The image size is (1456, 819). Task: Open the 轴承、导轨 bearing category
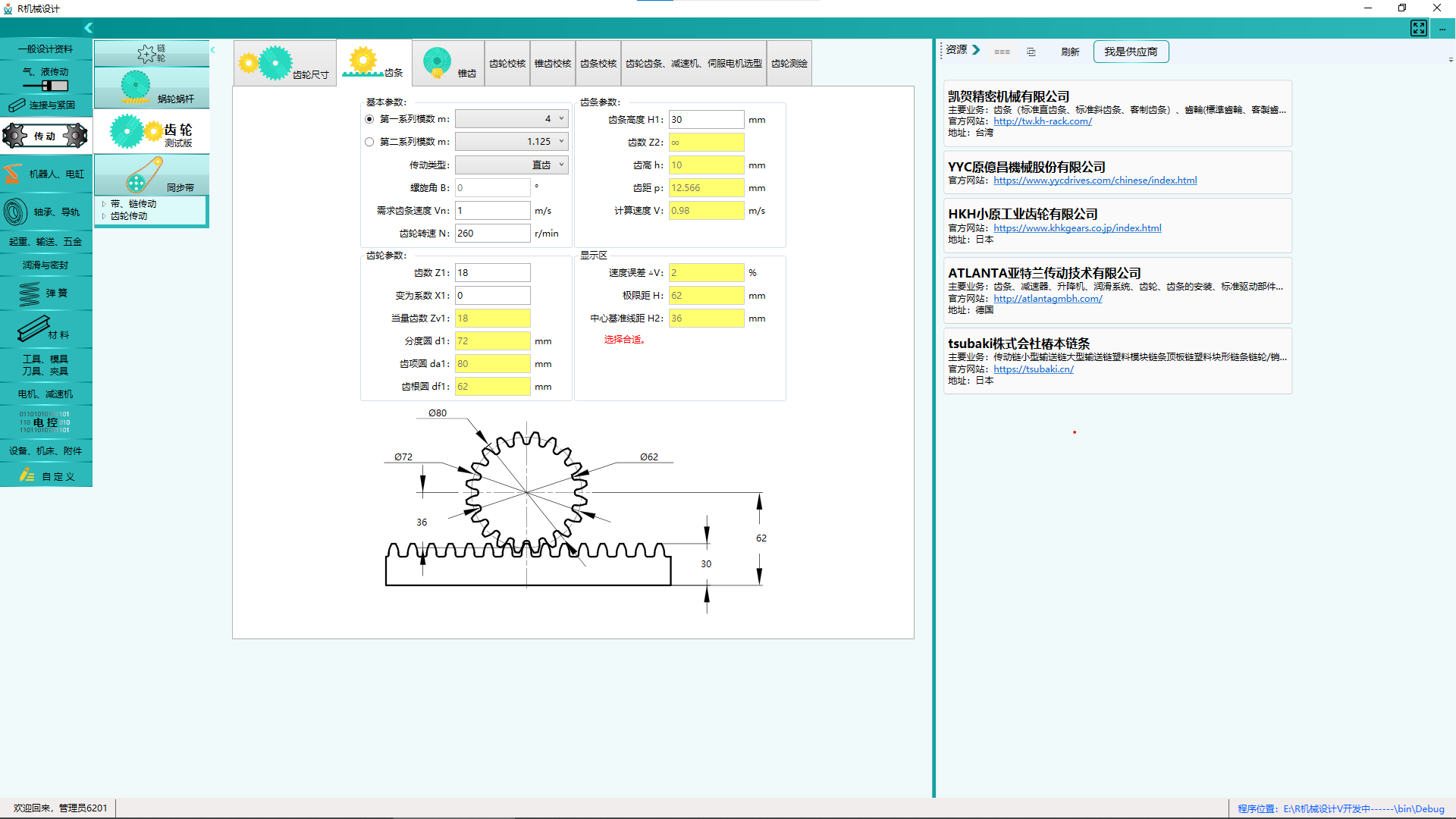[45, 212]
